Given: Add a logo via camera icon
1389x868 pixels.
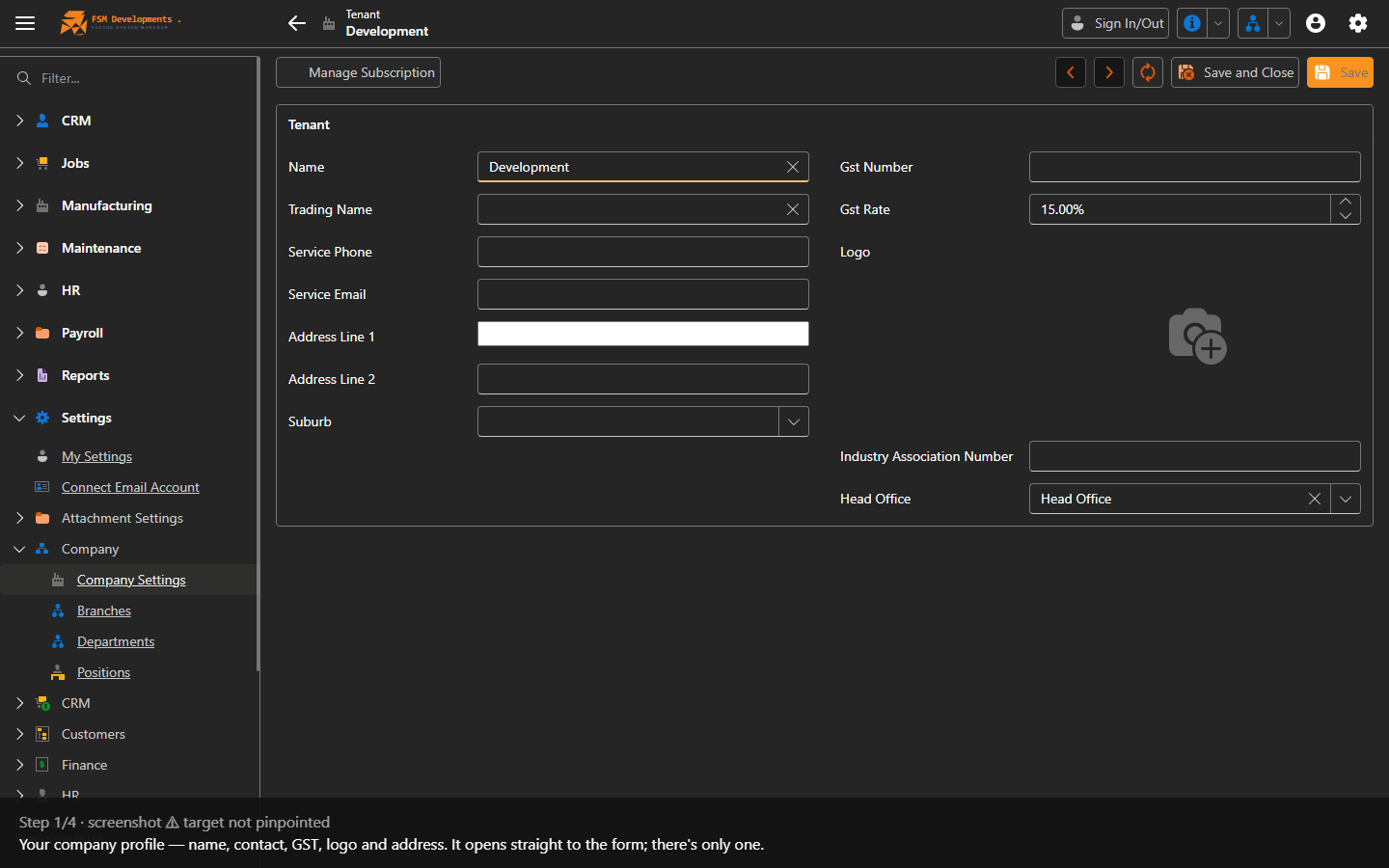Looking at the screenshot, I should pos(1197,337).
